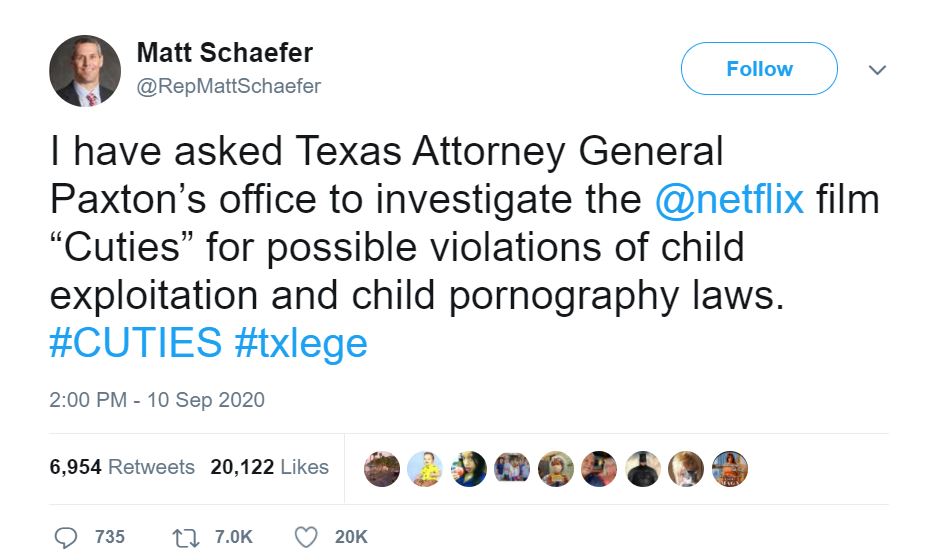943x560 pixels.
Task: Click the last liker avatar in the row
Action: pyautogui.click(x=730, y=468)
